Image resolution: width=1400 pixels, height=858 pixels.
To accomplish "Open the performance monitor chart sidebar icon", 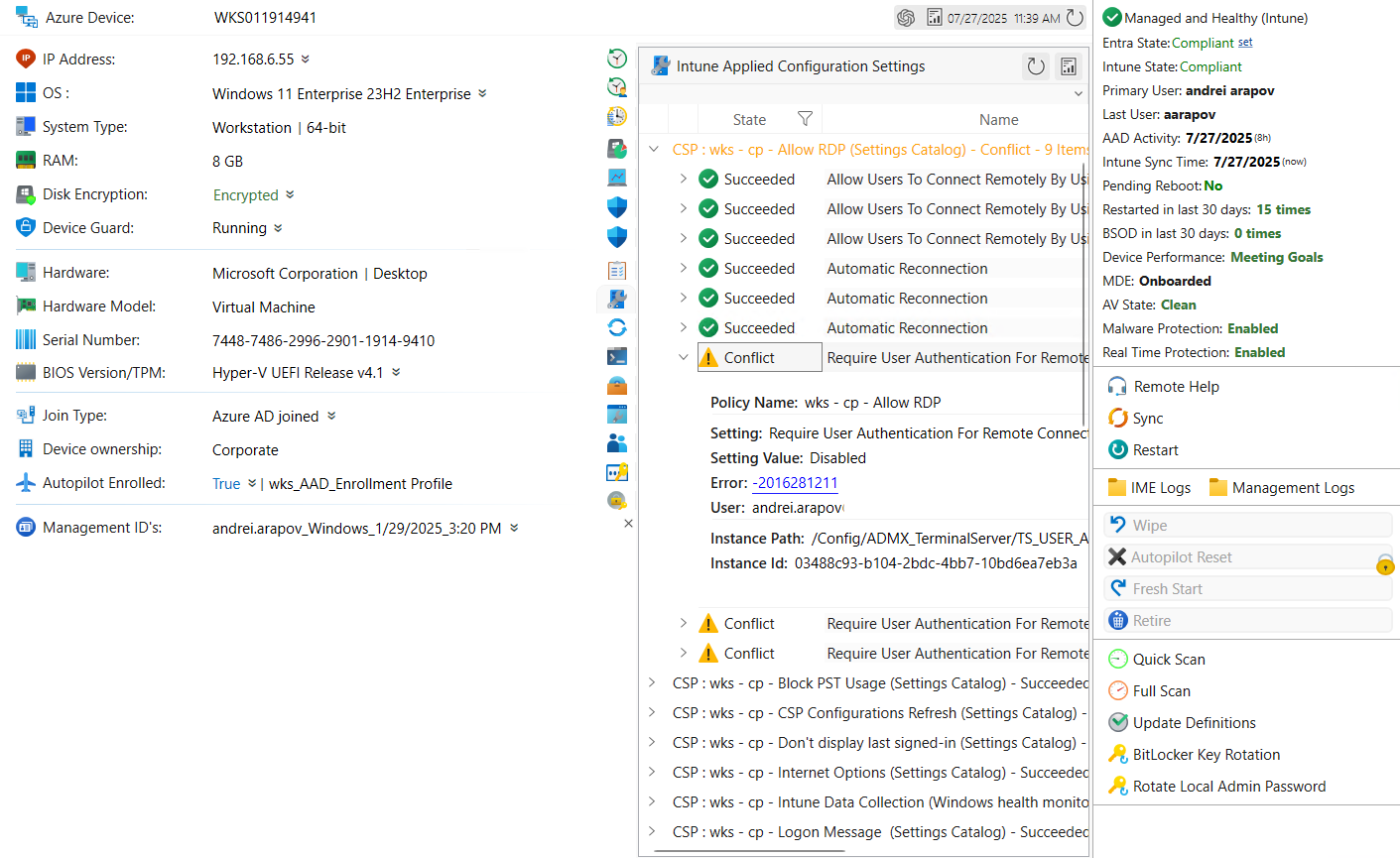I will (617, 178).
